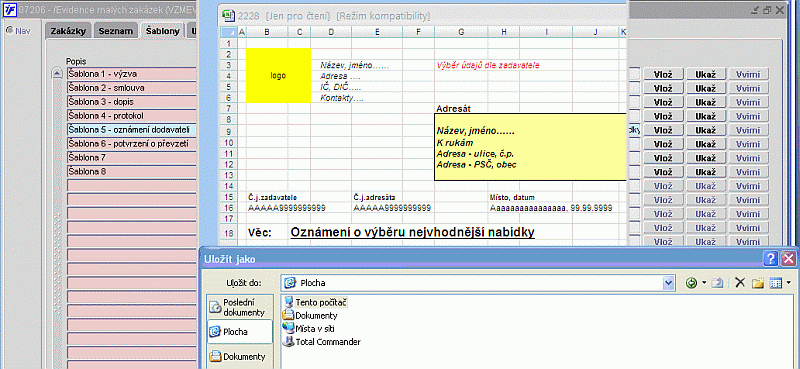Click the yellow logo cell in the spreadsheet
800x369 pixels.
coord(279,76)
